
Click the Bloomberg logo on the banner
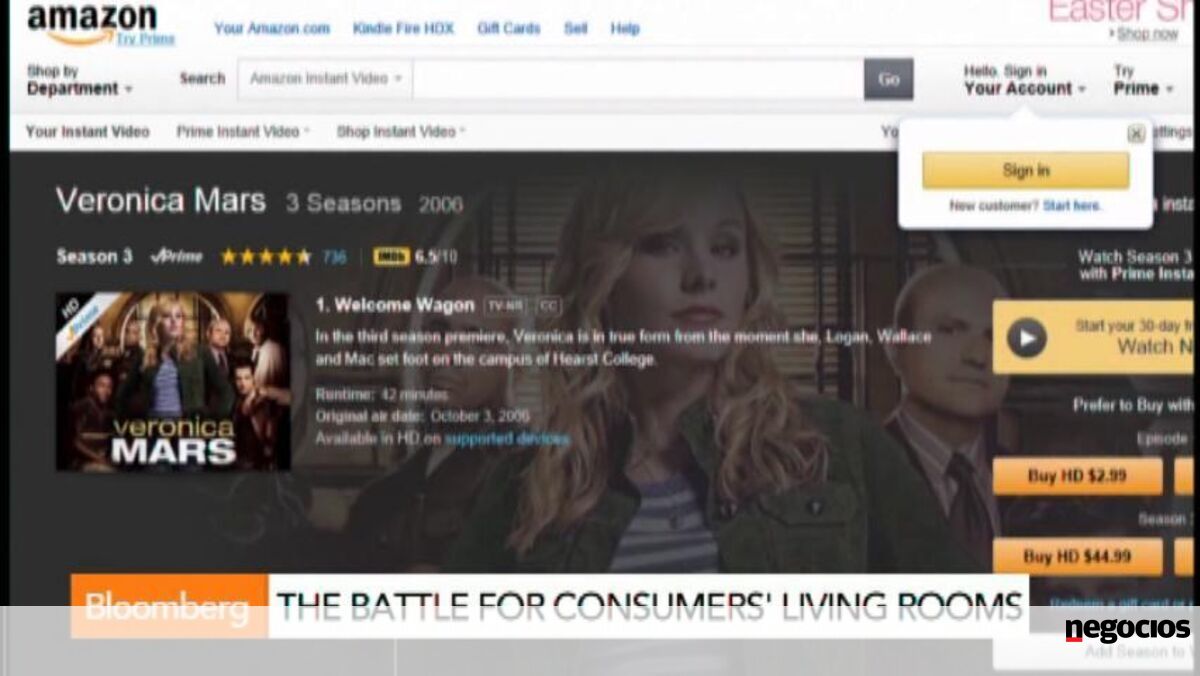(x=168, y=606)
